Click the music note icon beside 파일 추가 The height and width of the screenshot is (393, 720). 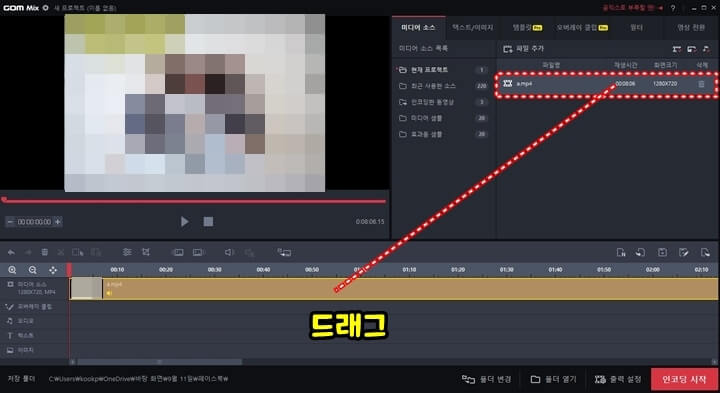coord(706,49)
